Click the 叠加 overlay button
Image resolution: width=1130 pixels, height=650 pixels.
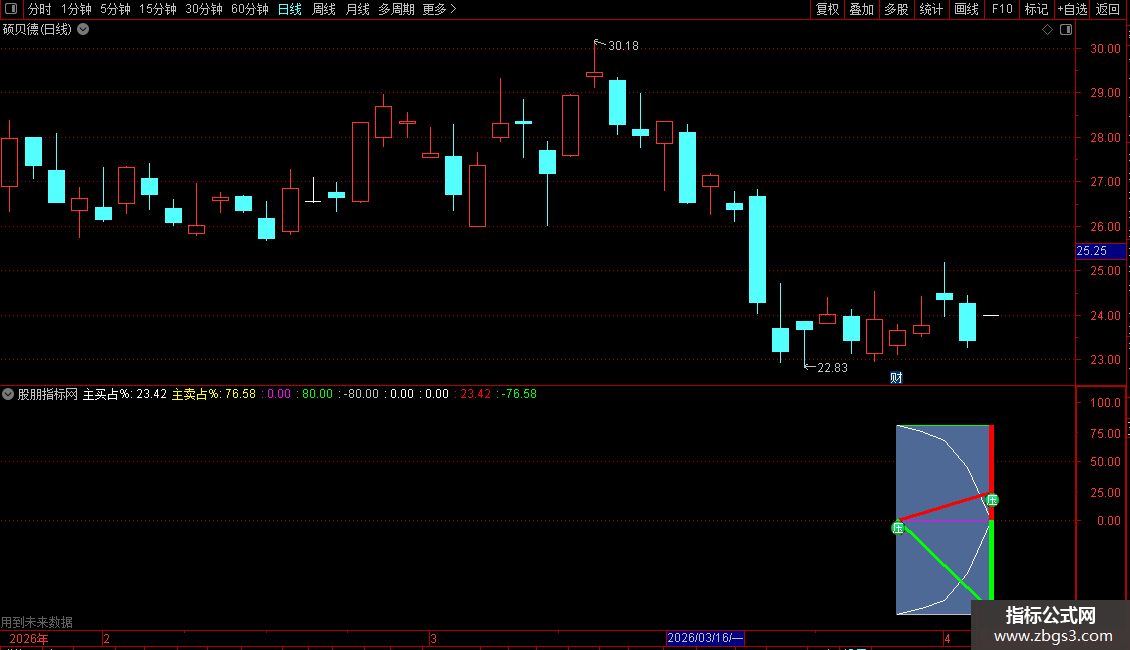click(x=862, y=9)
